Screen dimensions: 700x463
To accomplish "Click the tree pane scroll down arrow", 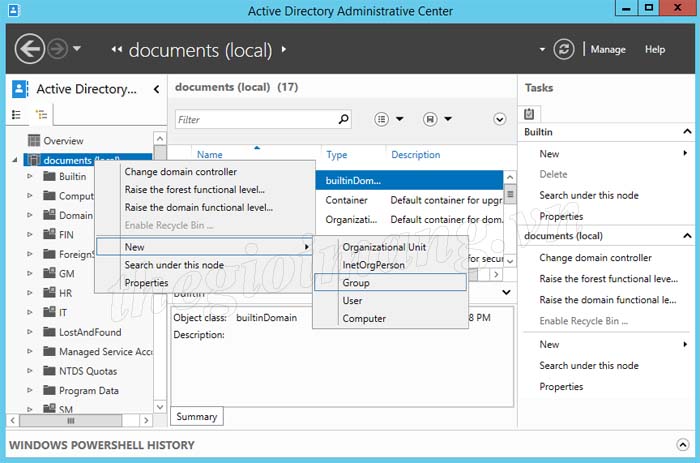I will tap(160, 407).
